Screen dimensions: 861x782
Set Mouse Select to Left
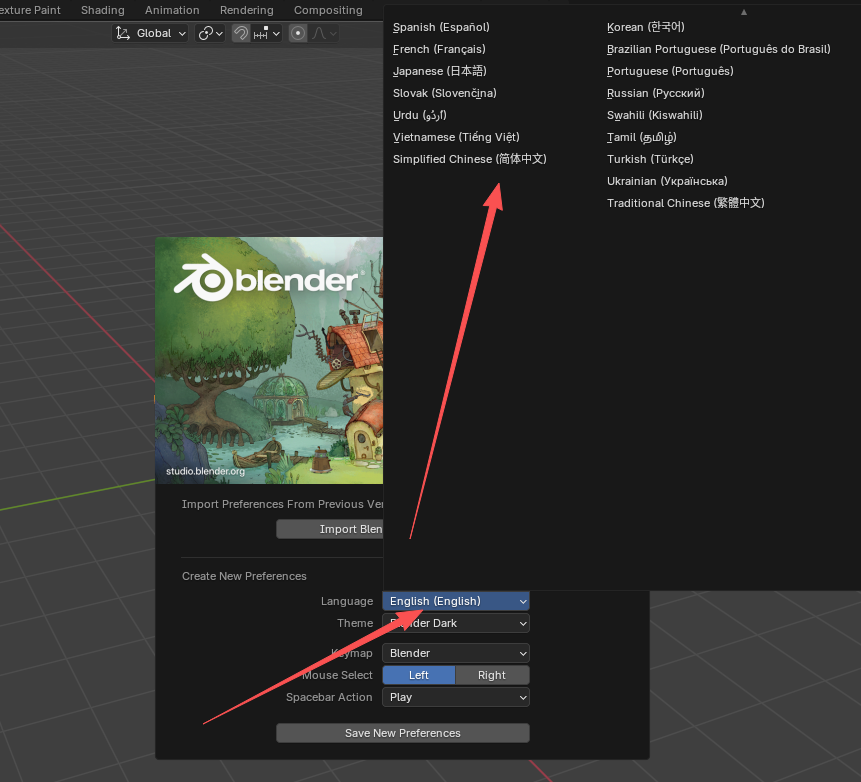coord(418,675)
